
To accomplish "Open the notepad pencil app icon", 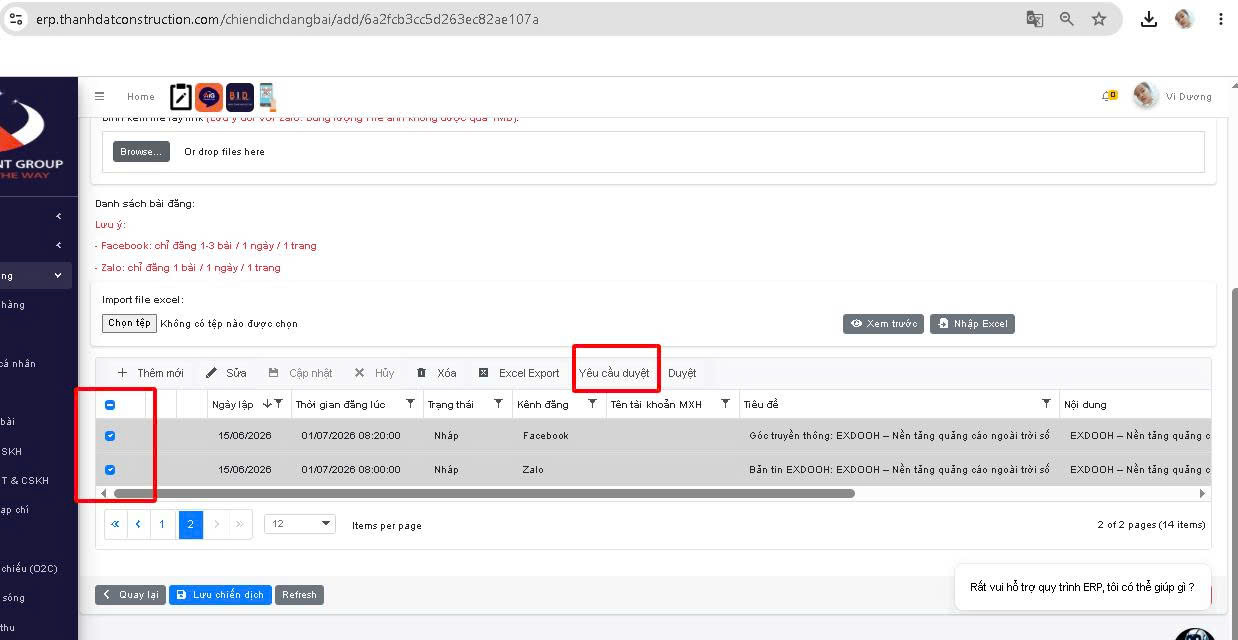I will [181, 96].
